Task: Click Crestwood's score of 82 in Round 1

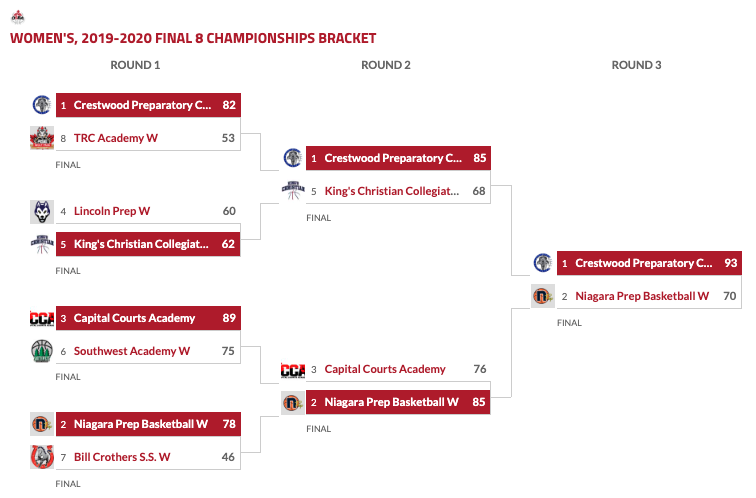Action: (x=229, y=105)
